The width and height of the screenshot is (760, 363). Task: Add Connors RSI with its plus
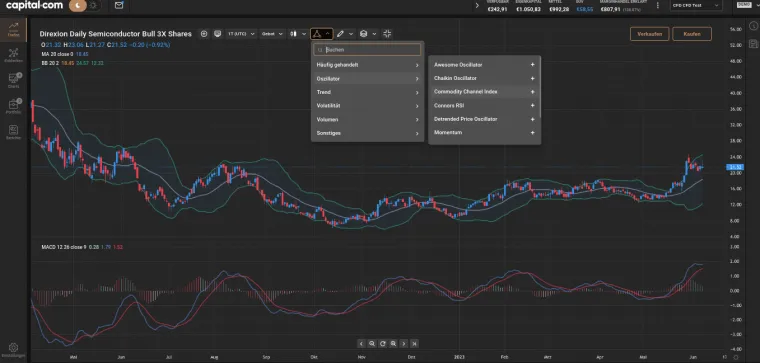click(x=532, y=106)
